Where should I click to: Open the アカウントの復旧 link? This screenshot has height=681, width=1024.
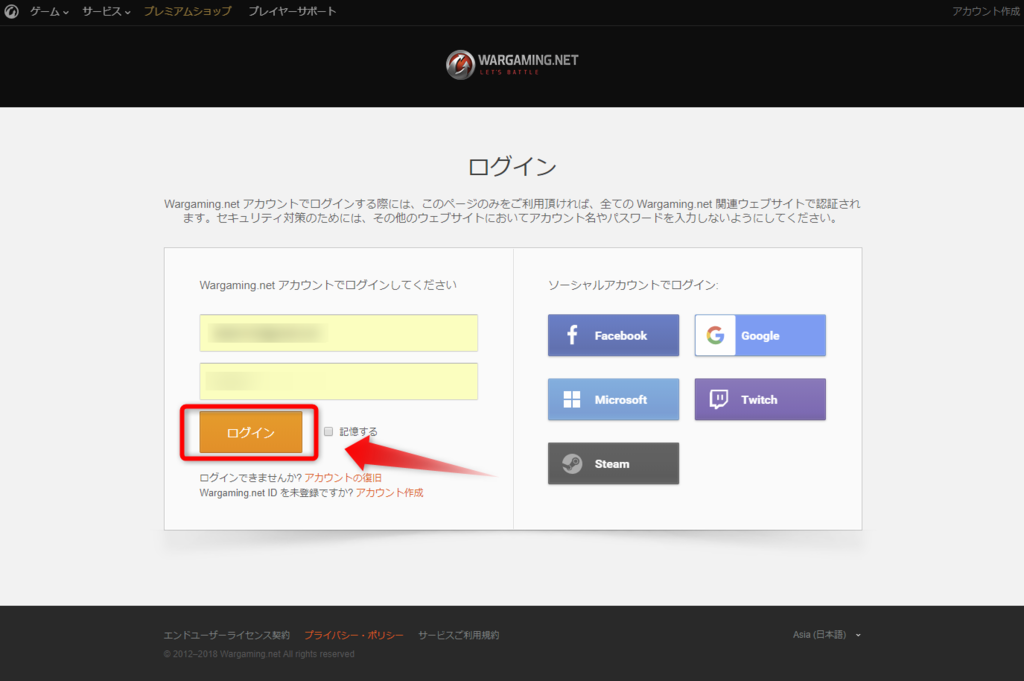tap(343, 478)
